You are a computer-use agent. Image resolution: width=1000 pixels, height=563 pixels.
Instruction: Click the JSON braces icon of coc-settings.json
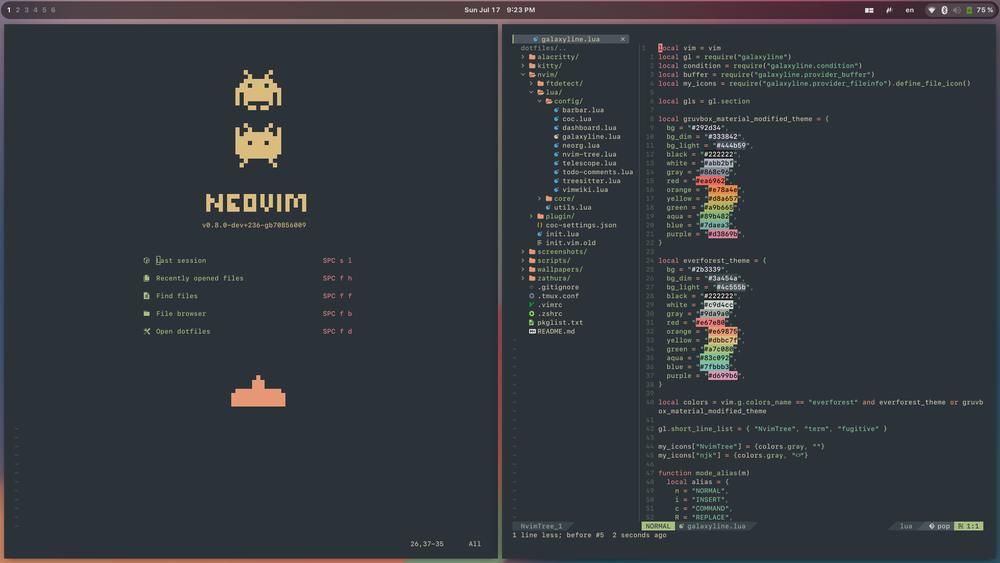pos(540,225)
